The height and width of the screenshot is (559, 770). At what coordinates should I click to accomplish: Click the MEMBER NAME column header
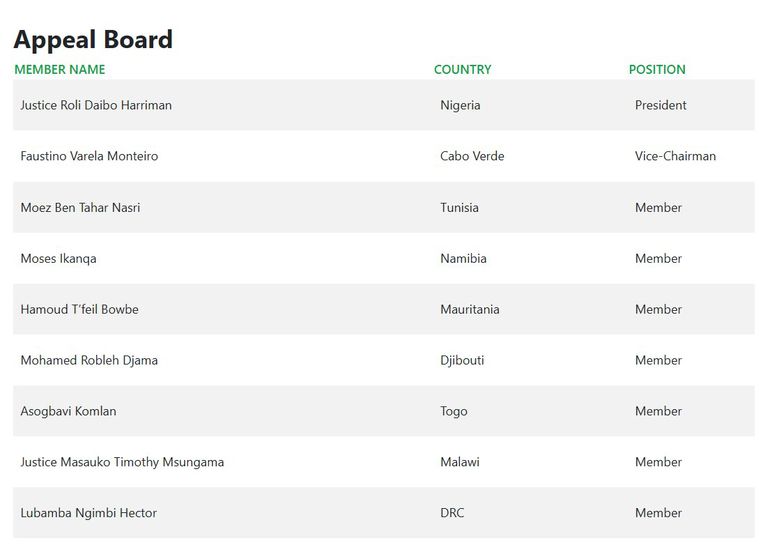coord(60,70)
